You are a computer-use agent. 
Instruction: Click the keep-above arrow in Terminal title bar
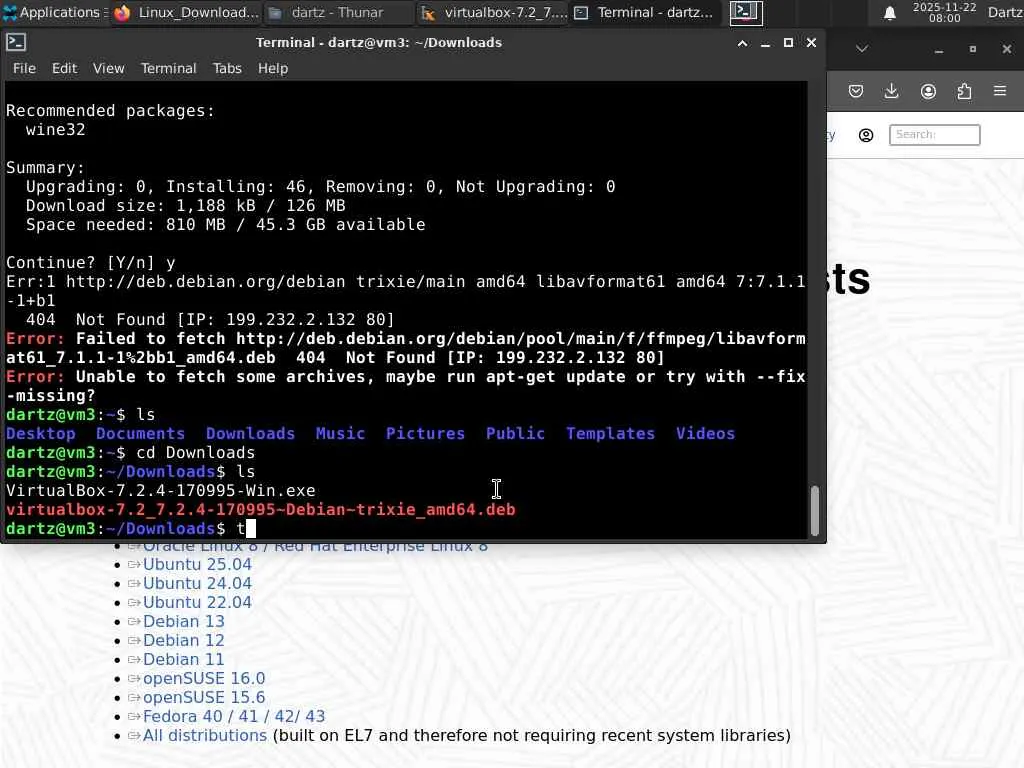(743, 43)
